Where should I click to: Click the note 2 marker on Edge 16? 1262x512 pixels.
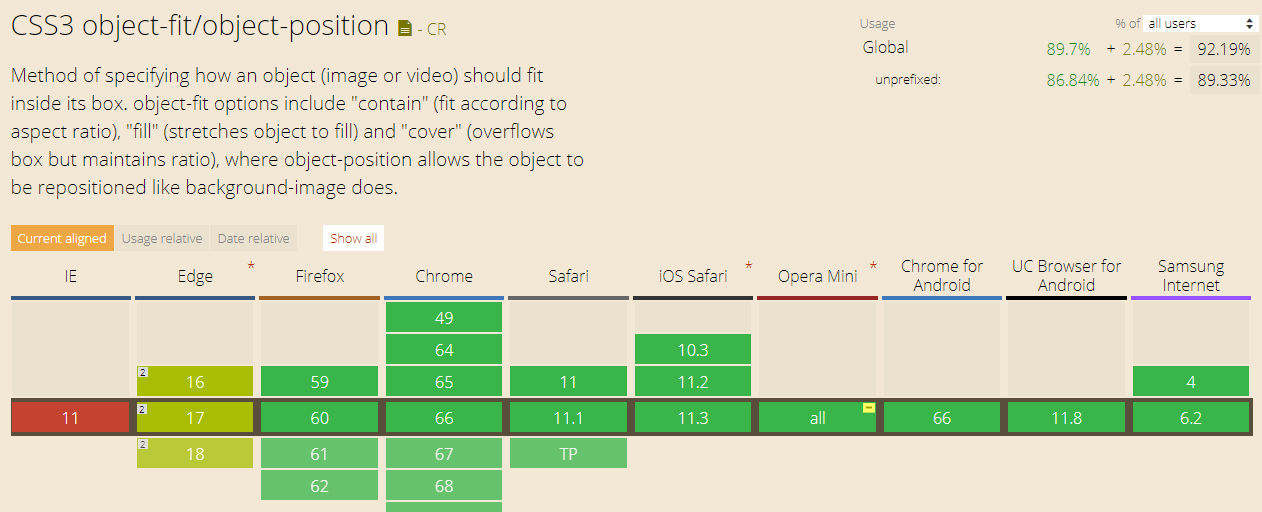143,372
